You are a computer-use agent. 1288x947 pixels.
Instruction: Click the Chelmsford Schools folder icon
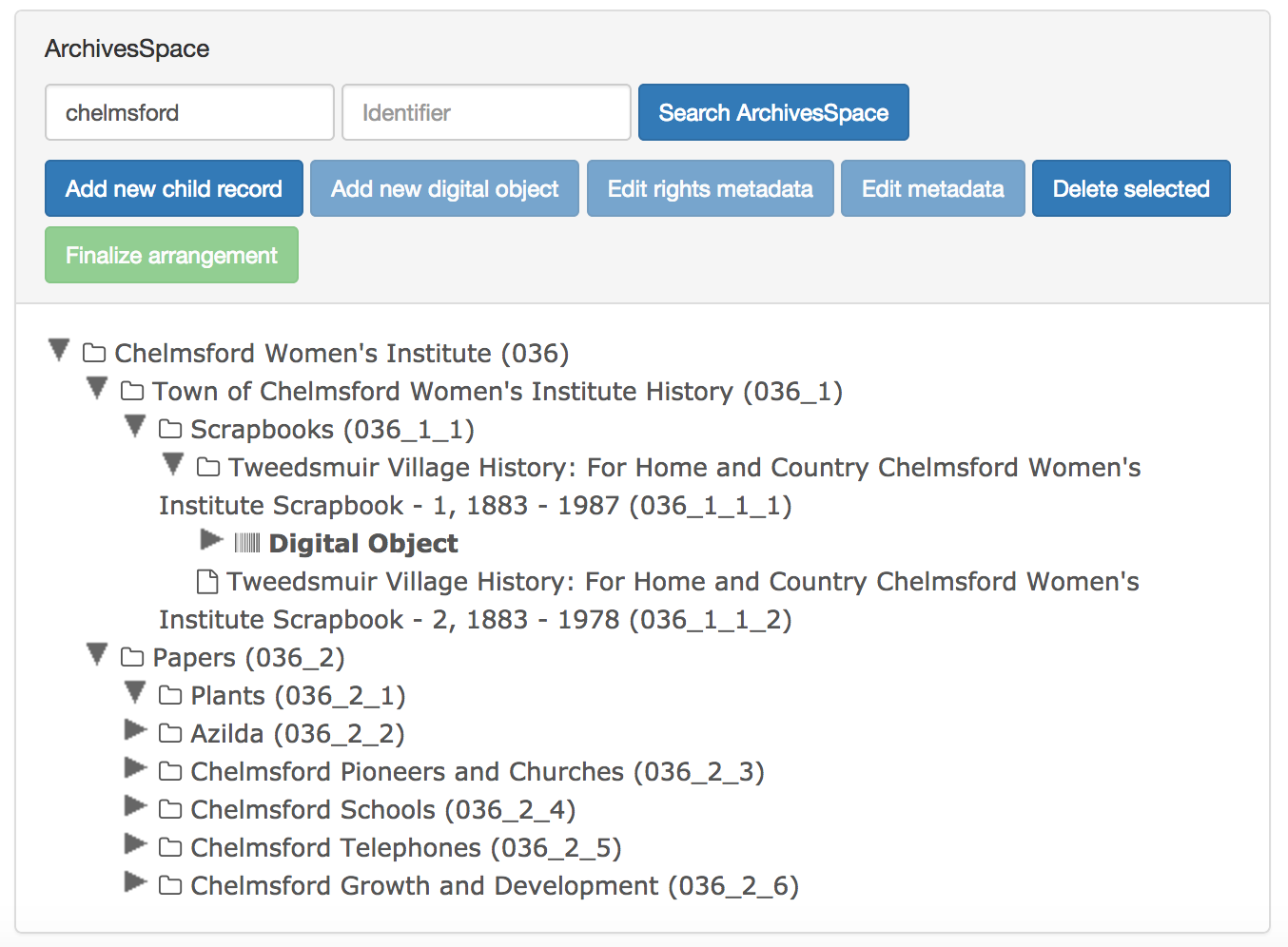coord(169,810)
